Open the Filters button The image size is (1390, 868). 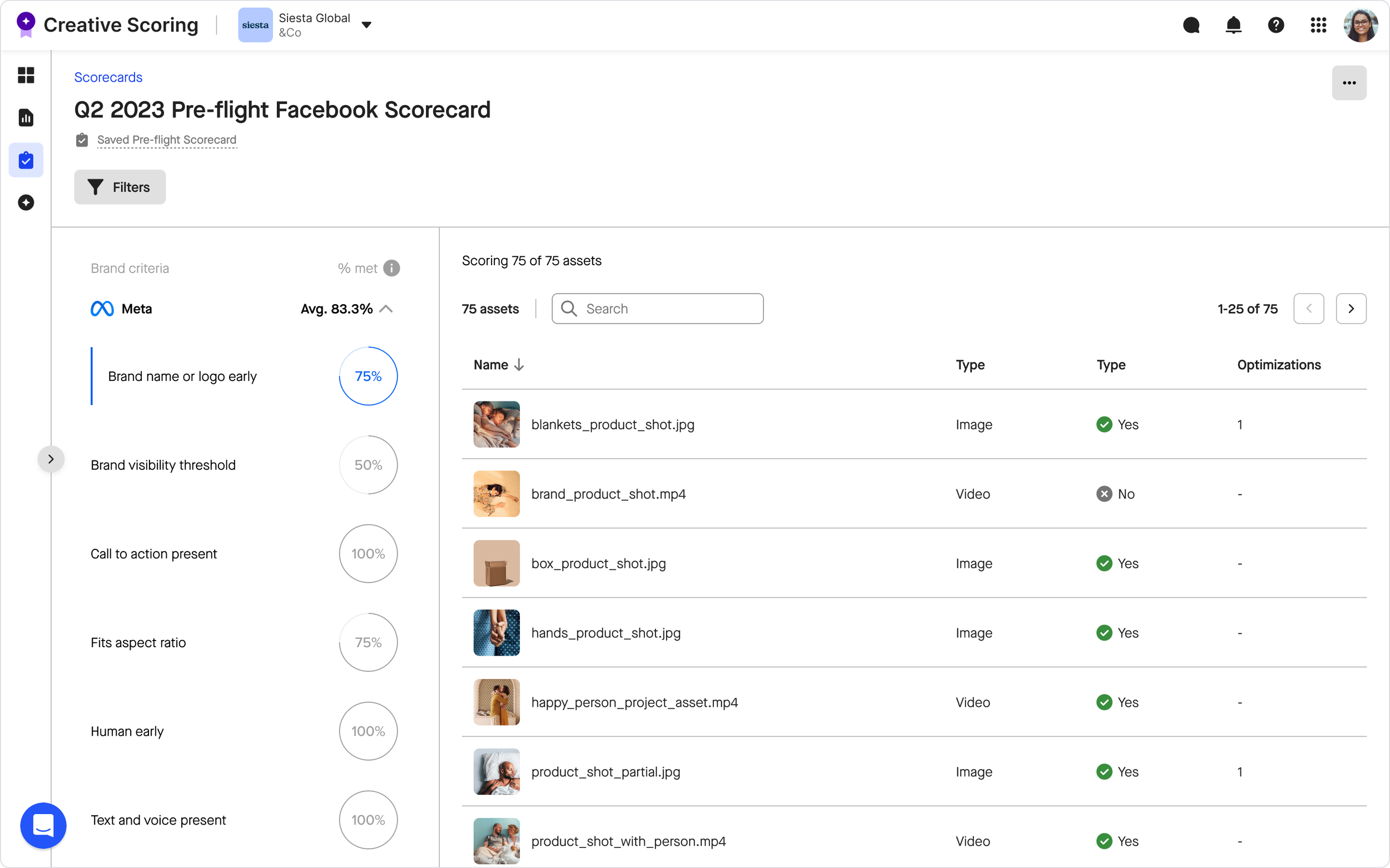tap(120, 187)
